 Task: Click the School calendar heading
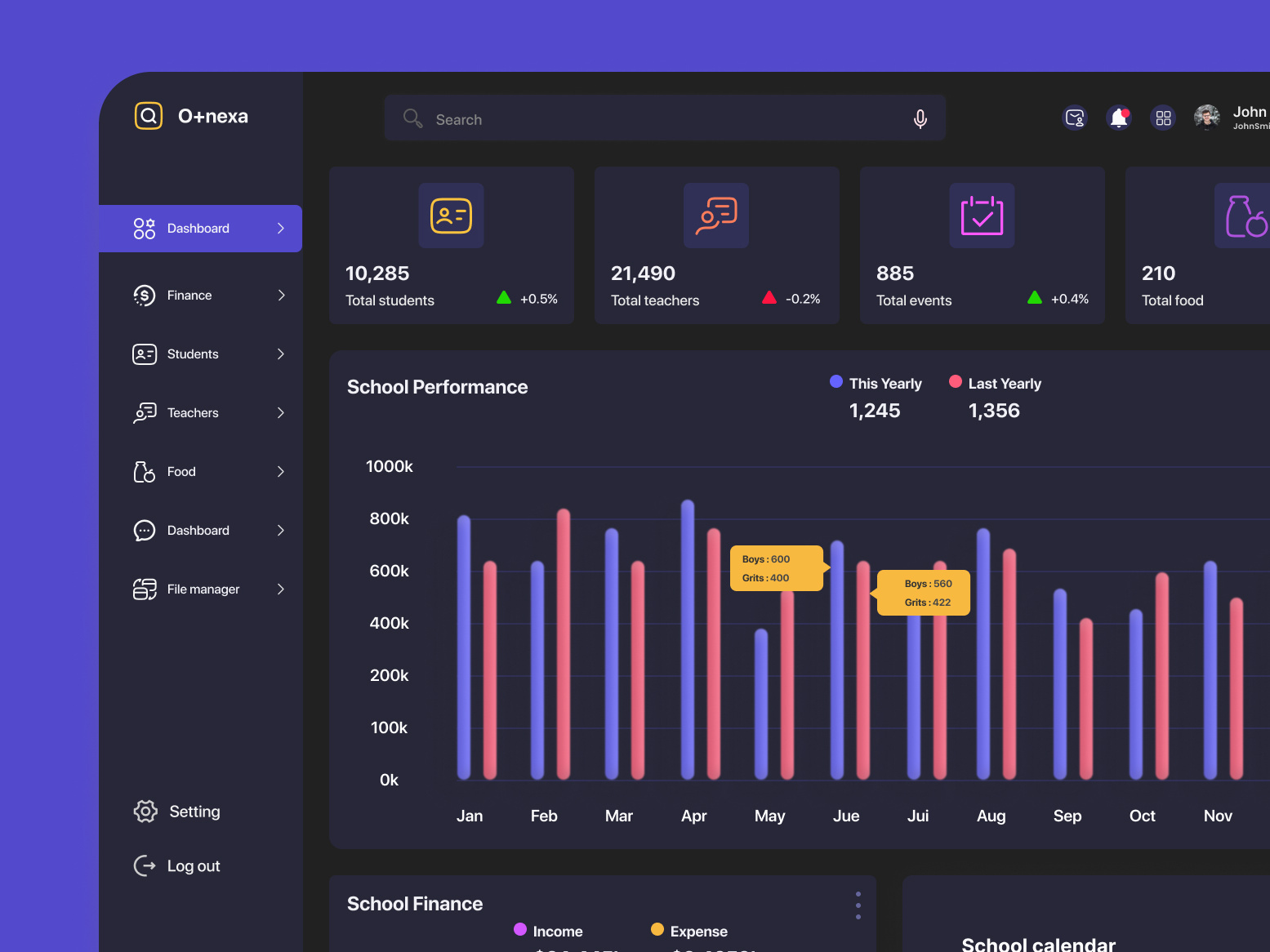(1039, 944)
